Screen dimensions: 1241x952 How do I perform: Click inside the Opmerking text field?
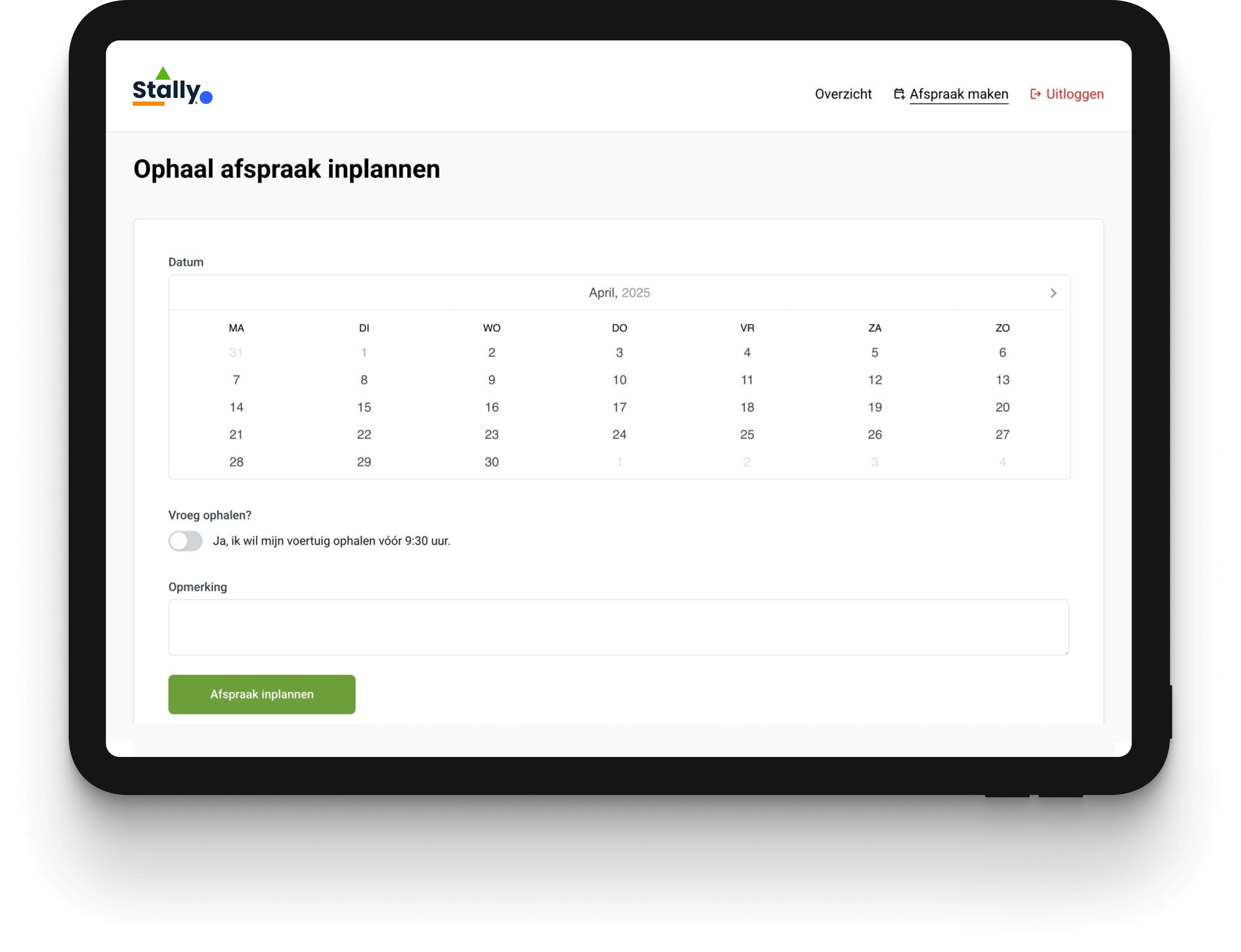point(618,627)
